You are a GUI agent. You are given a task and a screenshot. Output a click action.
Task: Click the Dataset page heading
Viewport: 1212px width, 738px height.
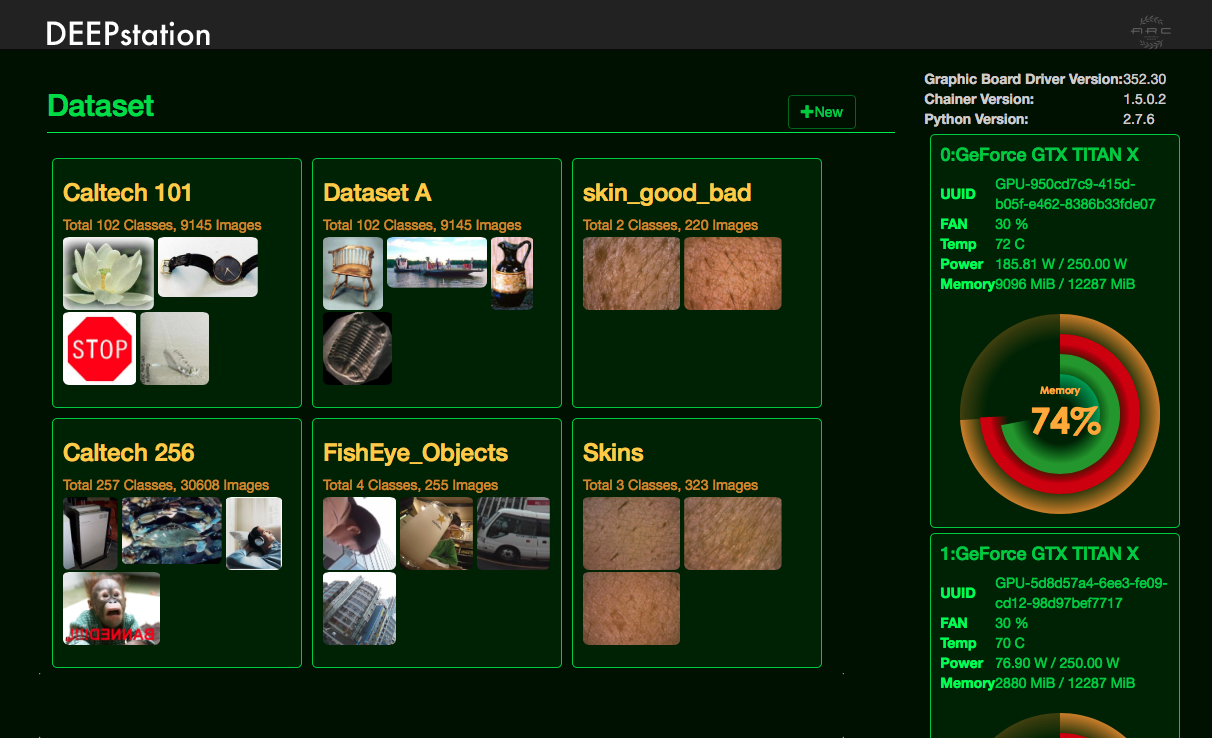tap(101, 106)
